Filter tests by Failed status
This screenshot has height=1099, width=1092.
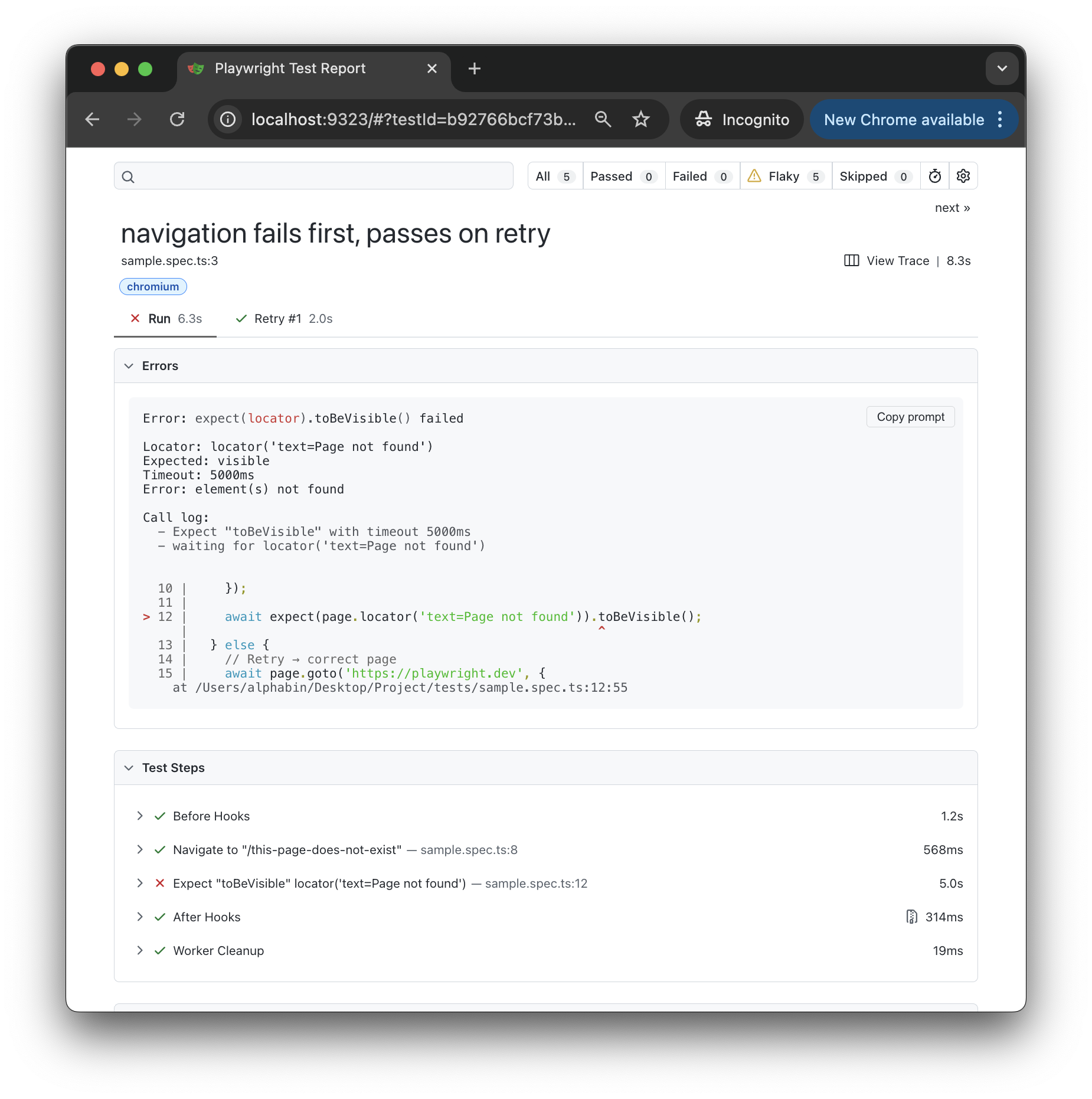pos(702,176)
